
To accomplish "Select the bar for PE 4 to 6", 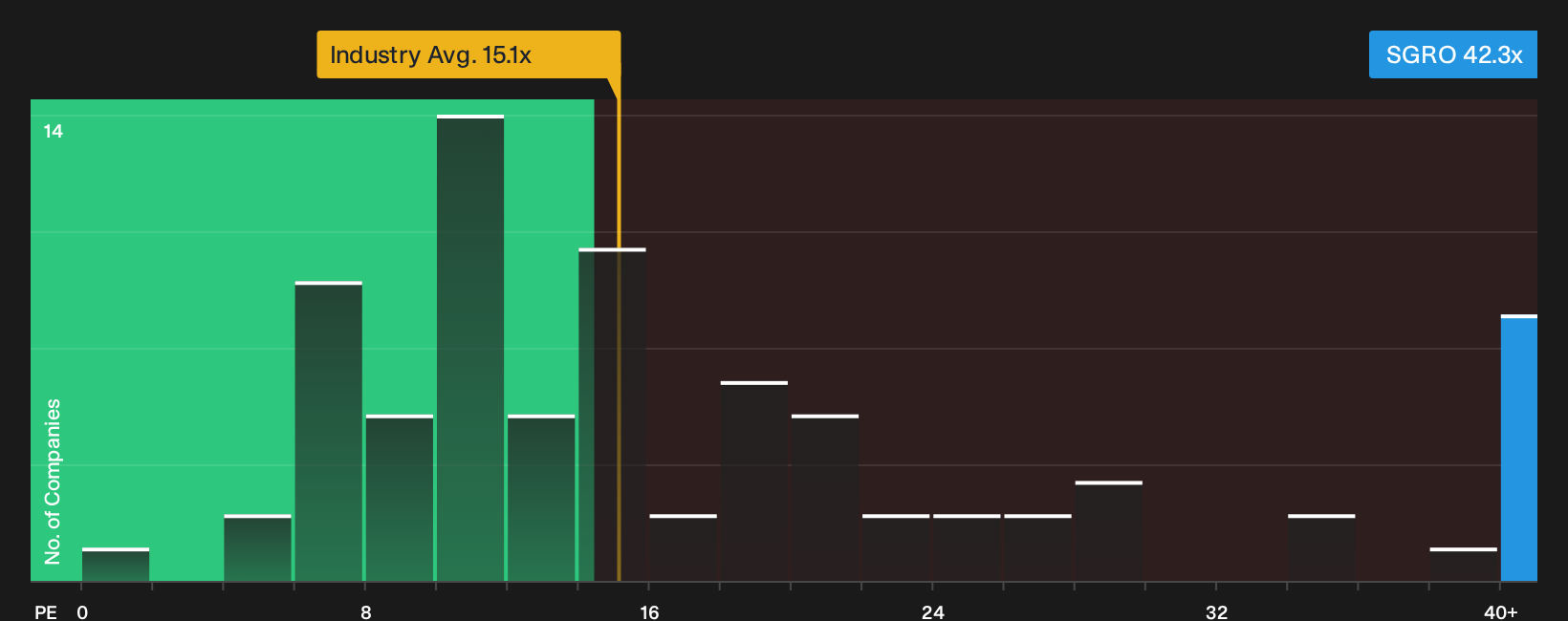I will [x=258, y=547].
